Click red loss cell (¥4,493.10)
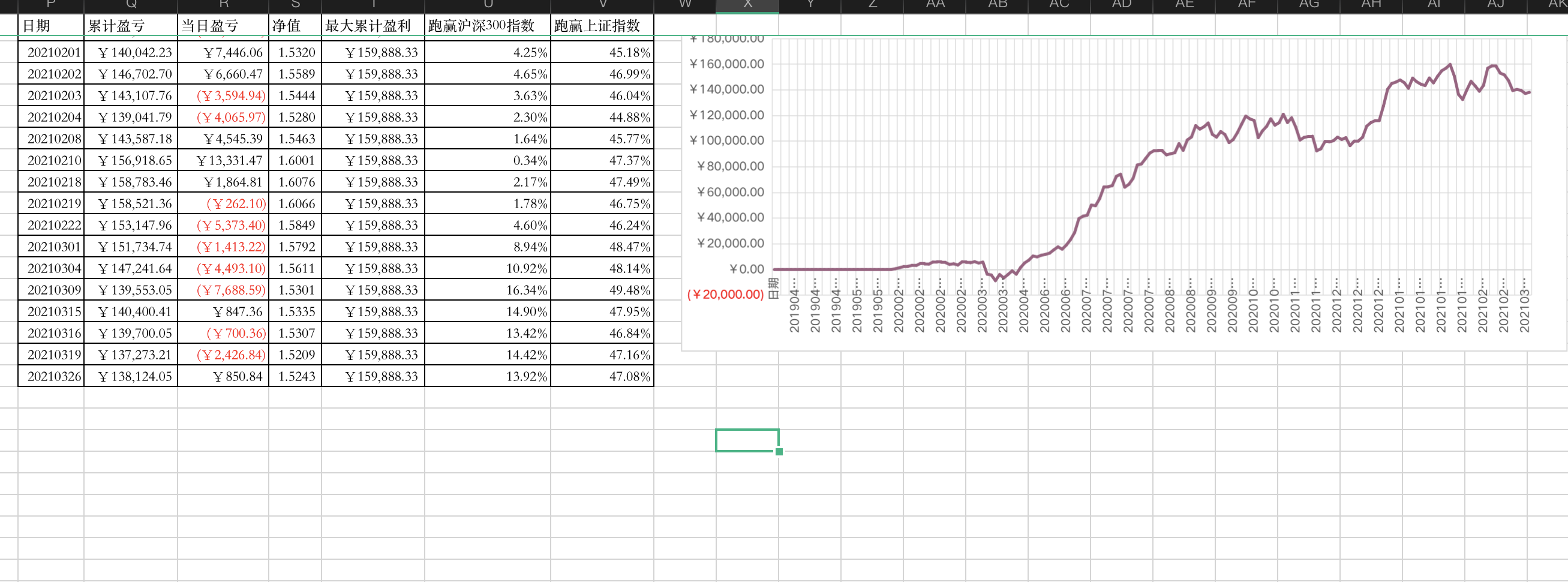 point(223,268)
